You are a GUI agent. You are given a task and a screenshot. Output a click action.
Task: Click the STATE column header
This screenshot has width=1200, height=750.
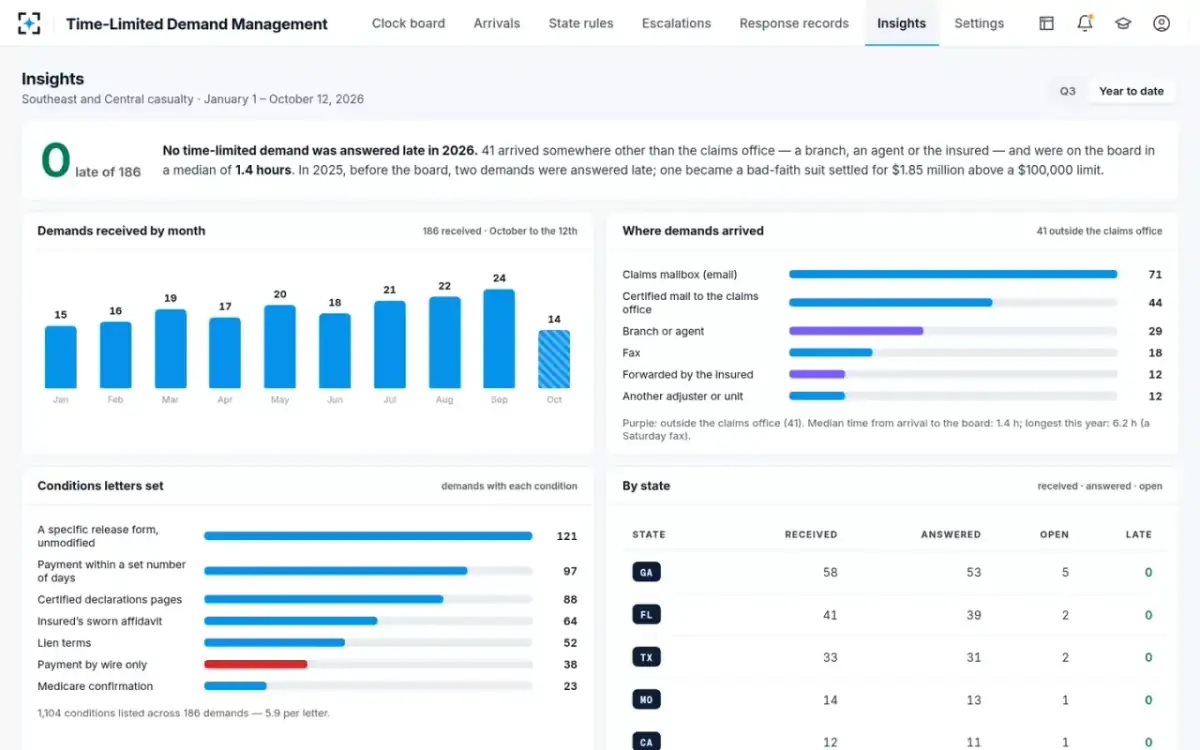click(649, 535)
